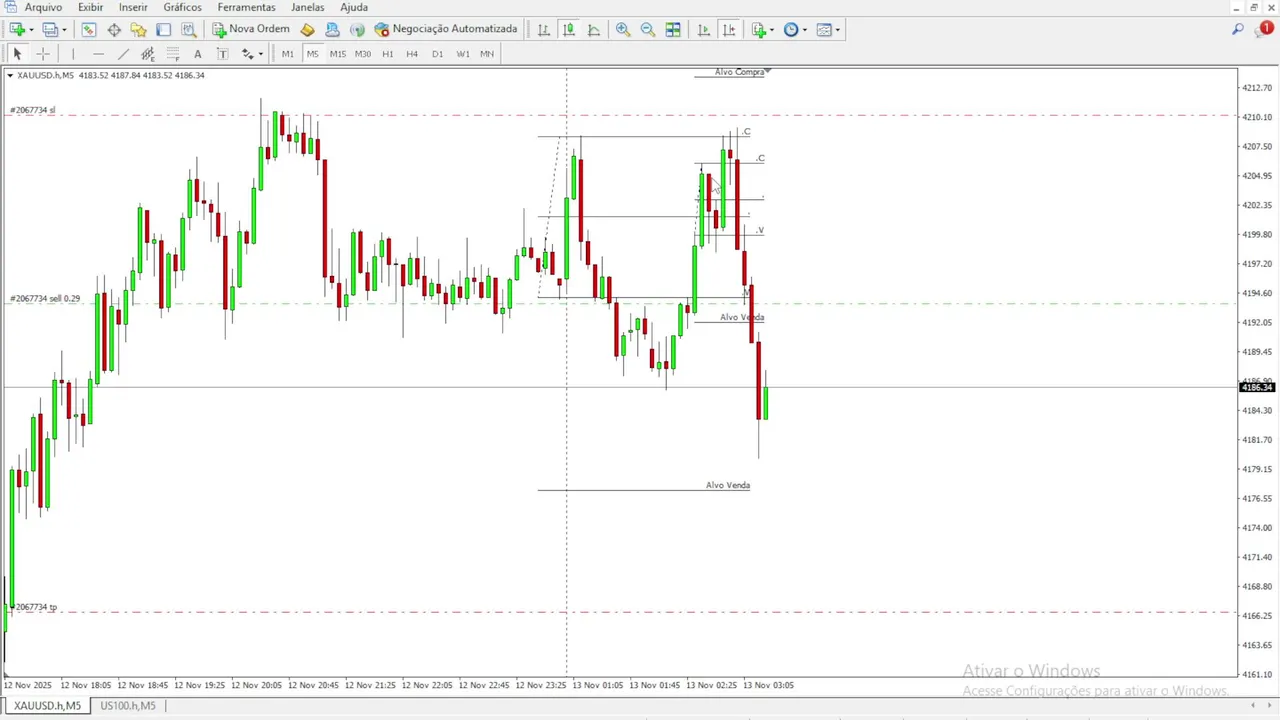Open the Arquivo menu

point(43,7)
